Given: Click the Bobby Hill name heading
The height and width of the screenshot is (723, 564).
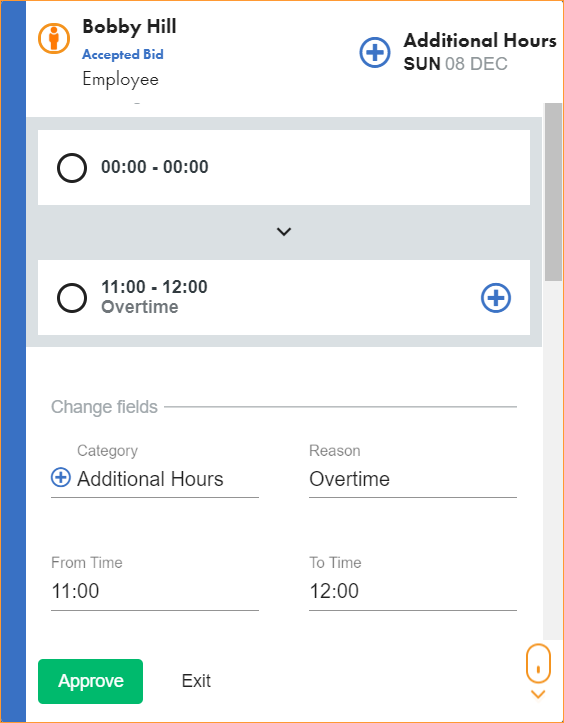Looking at the screenshot, I should tap(129, 27).
